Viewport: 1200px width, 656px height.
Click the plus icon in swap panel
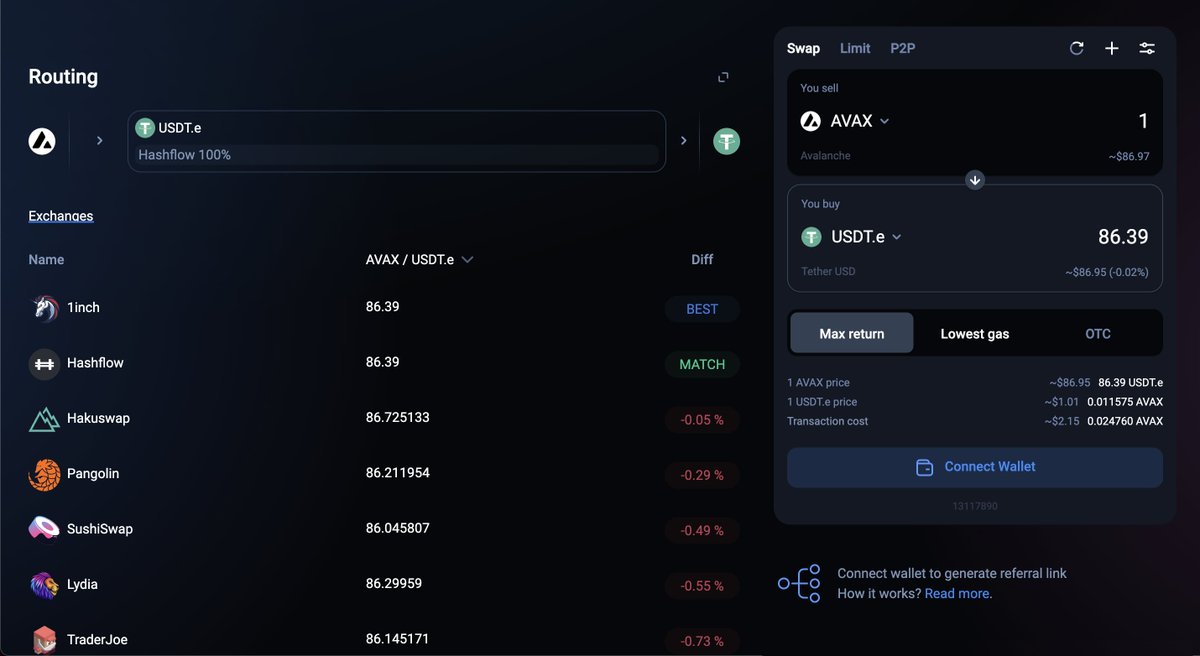(x=1111, y=48)
